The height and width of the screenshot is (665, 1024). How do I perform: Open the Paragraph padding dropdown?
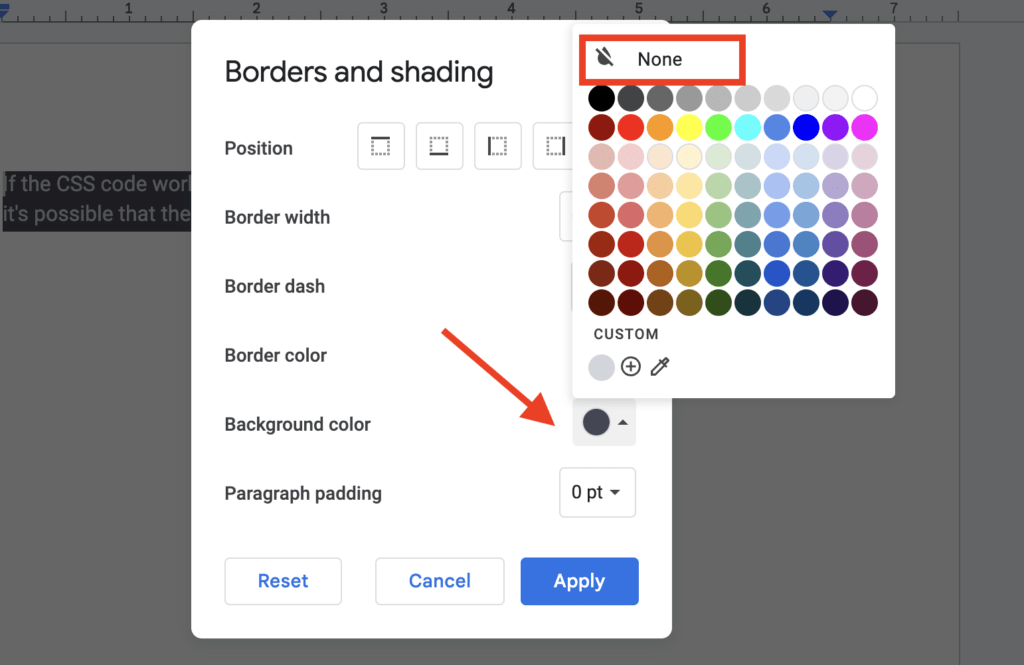[x=597, y=492]
